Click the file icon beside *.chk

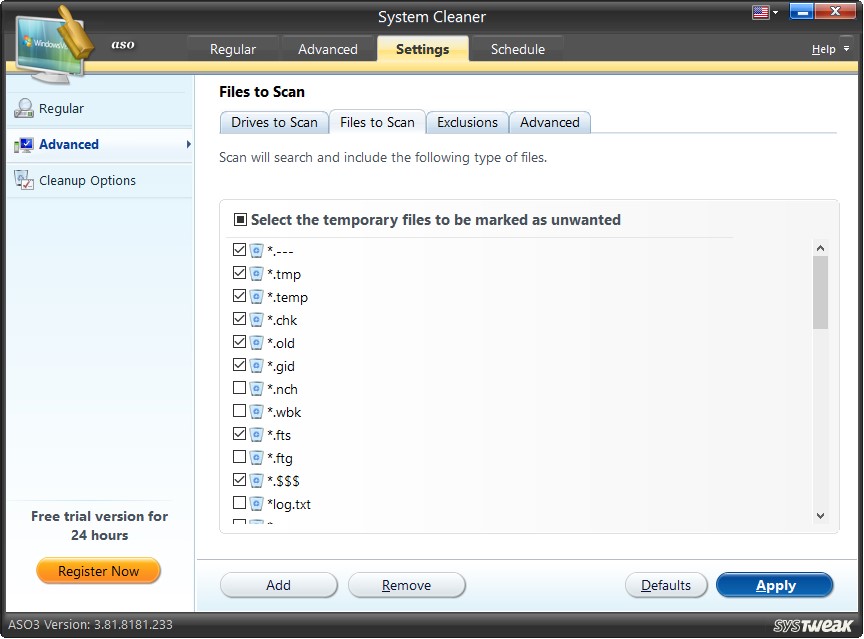(x=256, y=319)
